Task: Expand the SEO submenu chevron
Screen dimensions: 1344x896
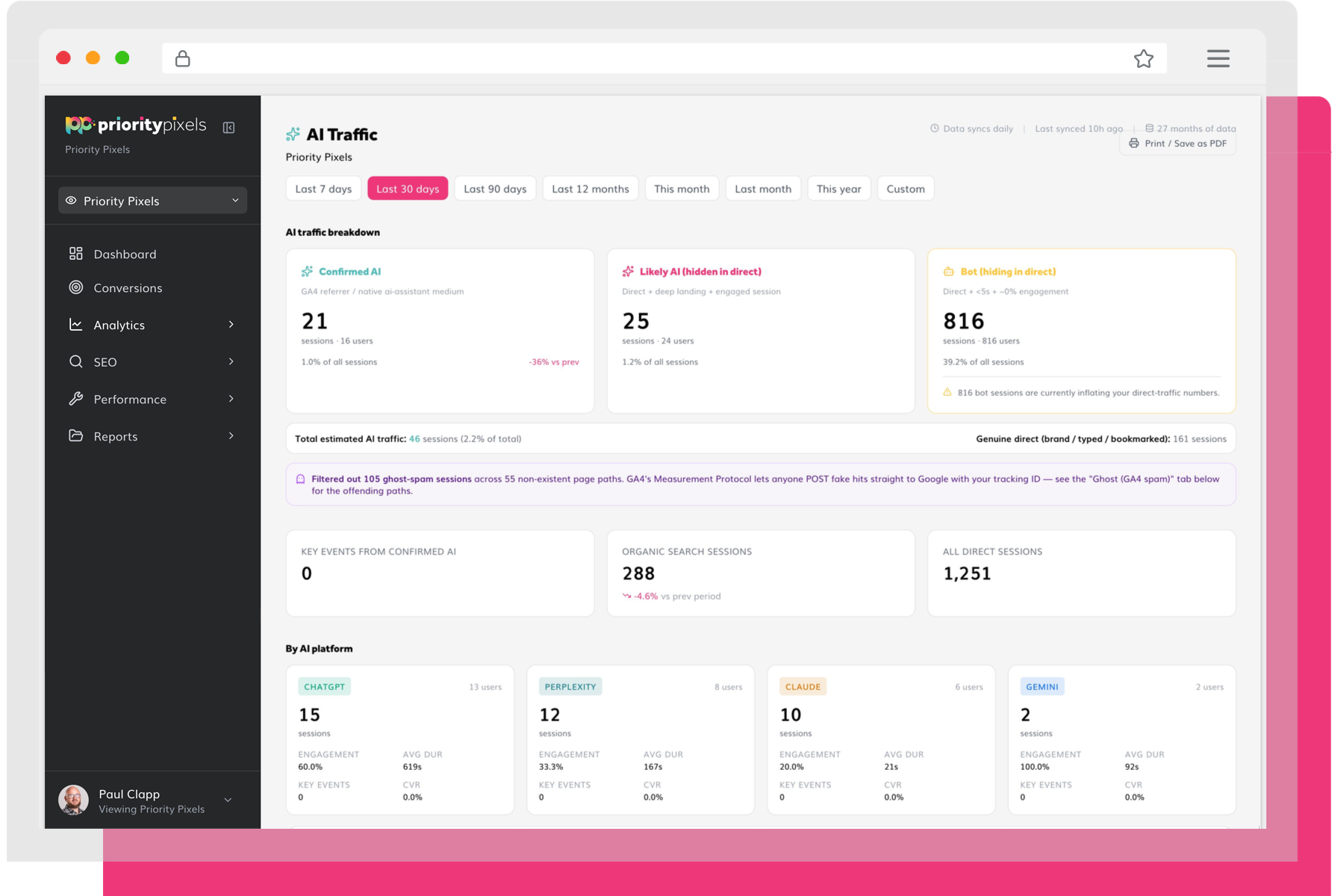Action: point(231,361)
